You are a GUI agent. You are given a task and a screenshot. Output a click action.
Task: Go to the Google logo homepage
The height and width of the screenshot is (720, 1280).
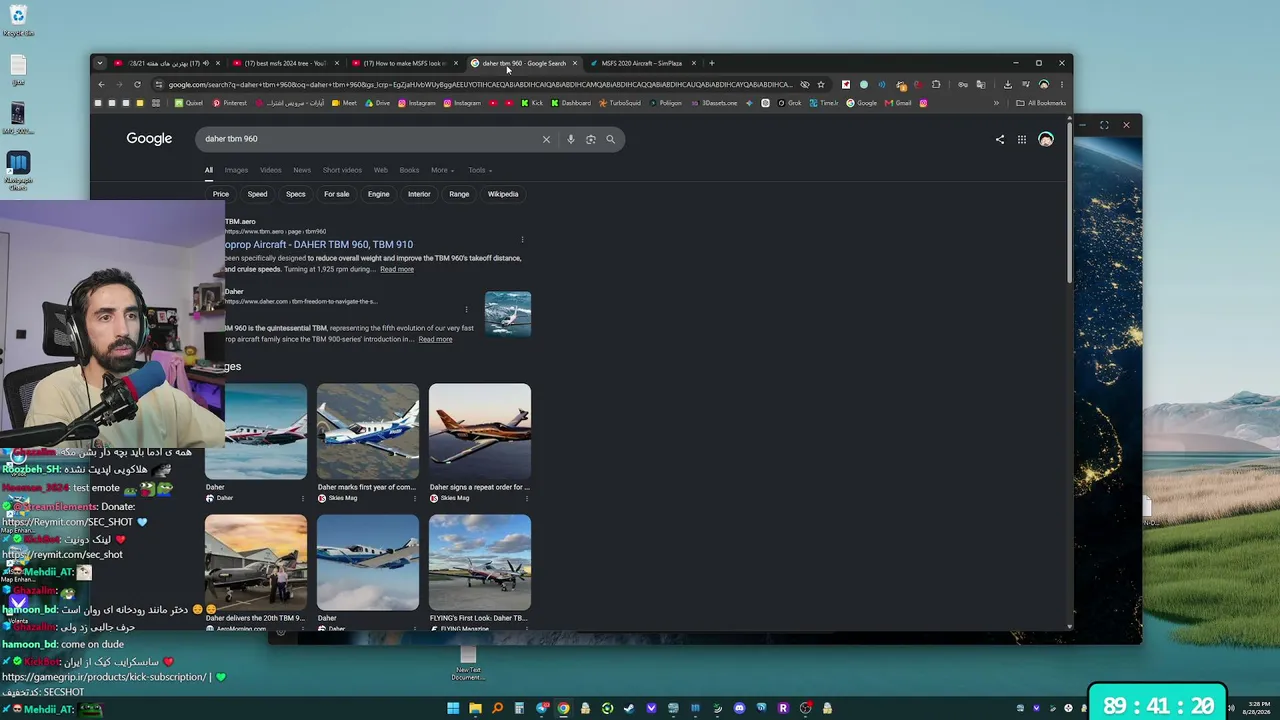coord(149,139)
